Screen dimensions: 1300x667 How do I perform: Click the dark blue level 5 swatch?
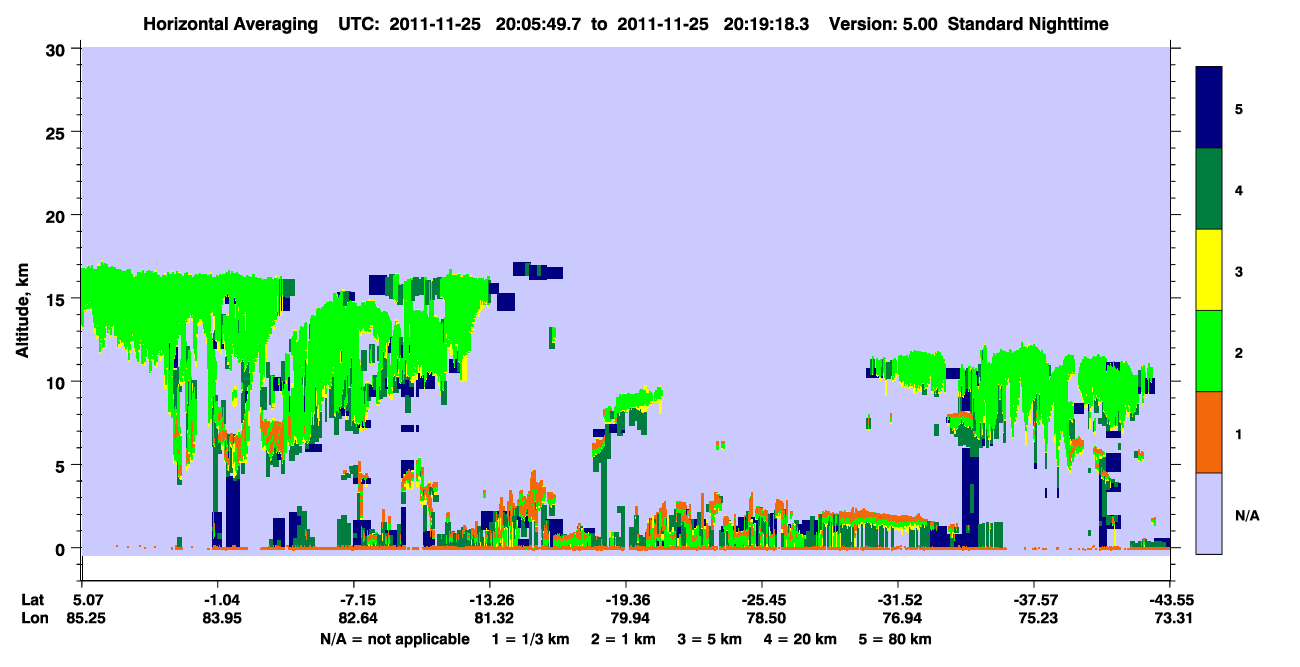coord(1209,108)
